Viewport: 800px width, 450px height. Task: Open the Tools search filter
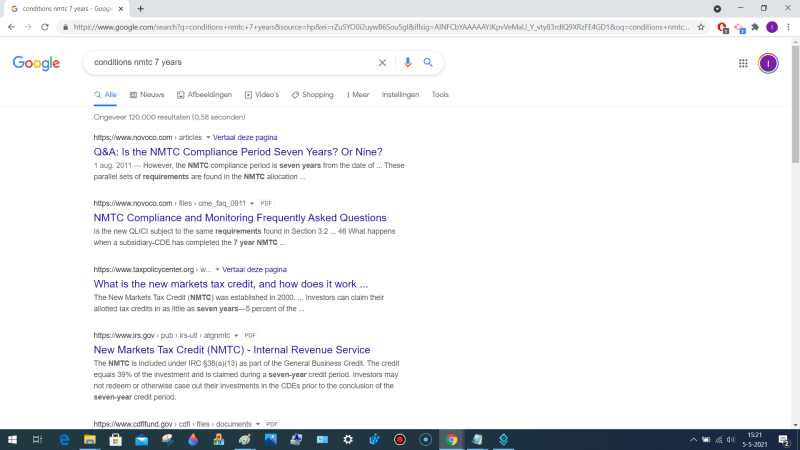[440, 95]
